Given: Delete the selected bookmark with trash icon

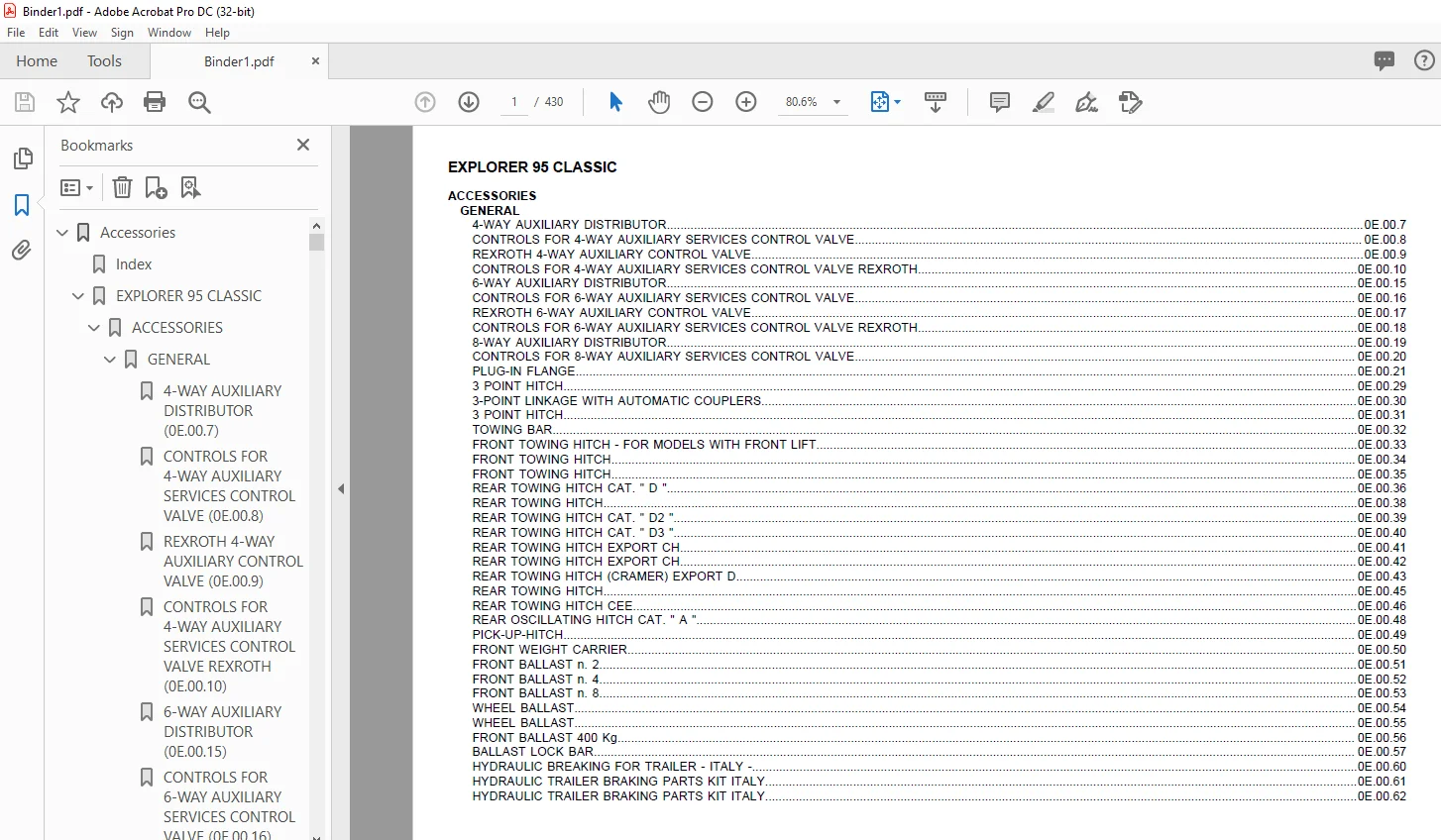Looking at the screenshot, I should pyautogui.click(x=122, y=187).
